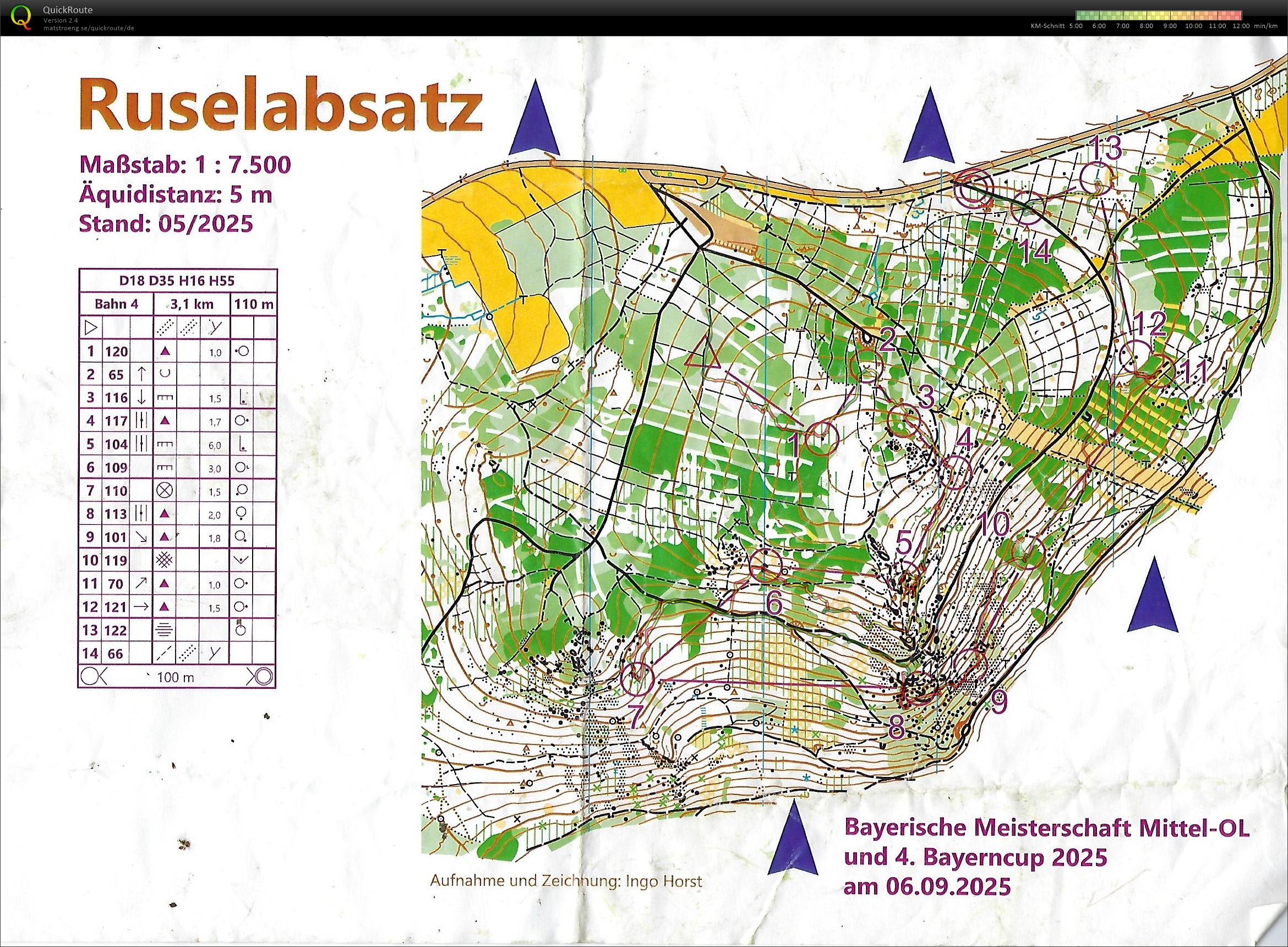Click the start triangle symbol in control table
The image size is (1288, 947).
coord(90,328)
